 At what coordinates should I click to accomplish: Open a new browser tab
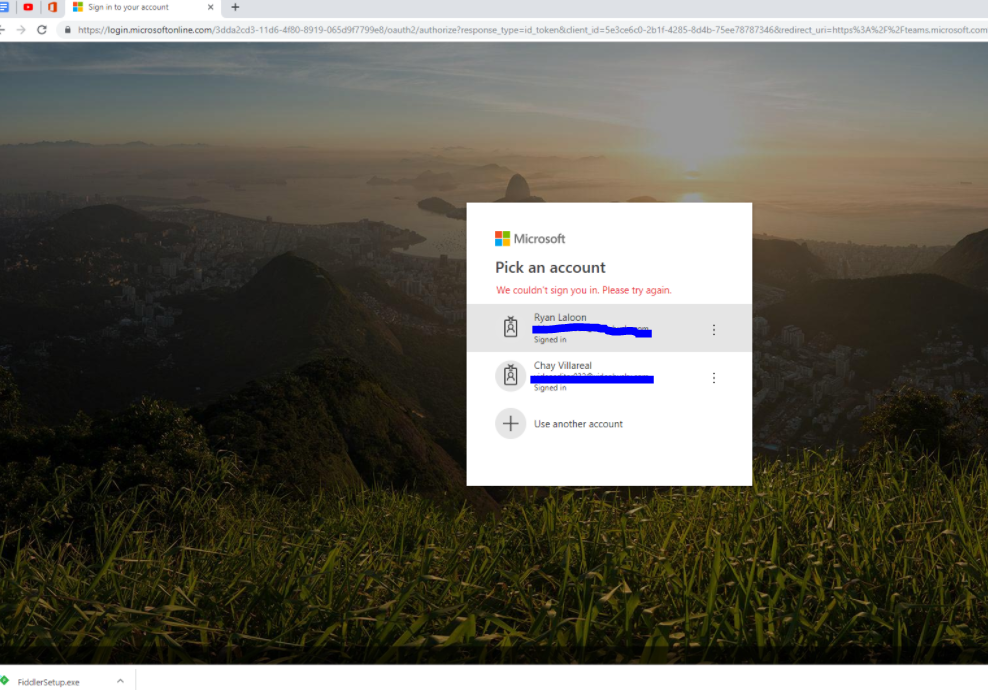(x=236, y=8)
